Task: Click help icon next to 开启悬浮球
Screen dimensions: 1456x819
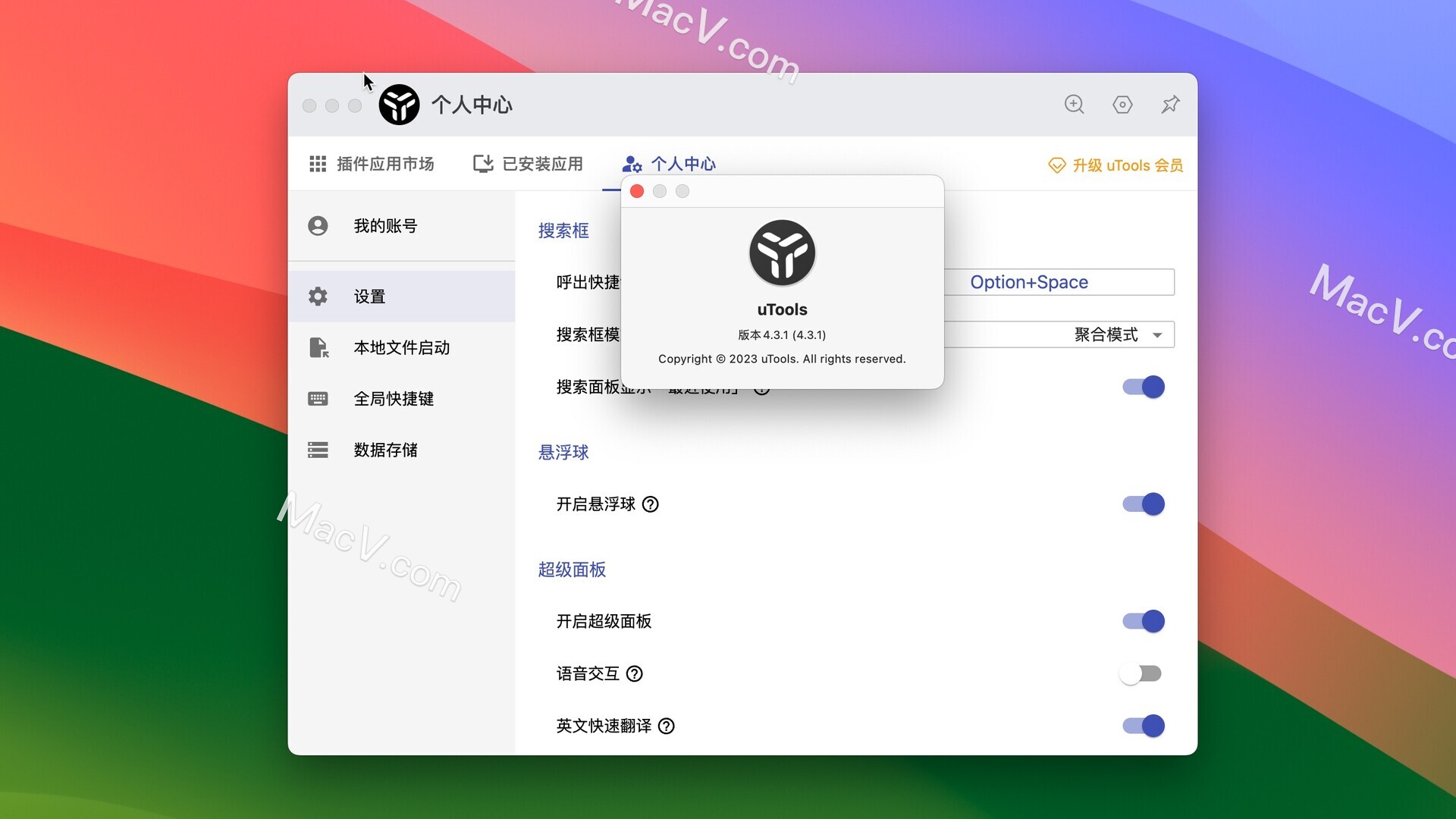Action: (651, 504)
